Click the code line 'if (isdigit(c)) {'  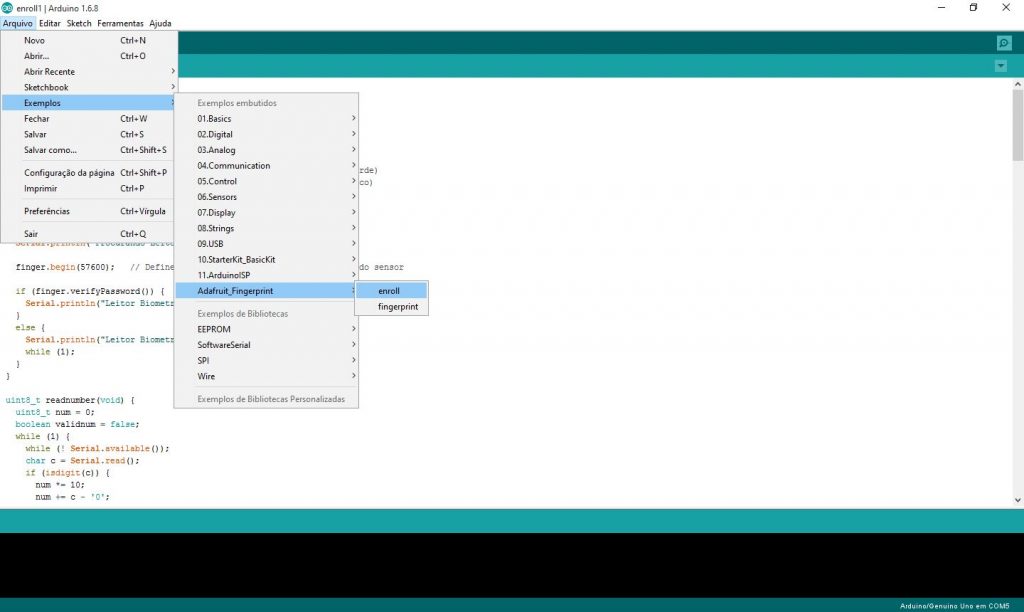click(67, 473)
